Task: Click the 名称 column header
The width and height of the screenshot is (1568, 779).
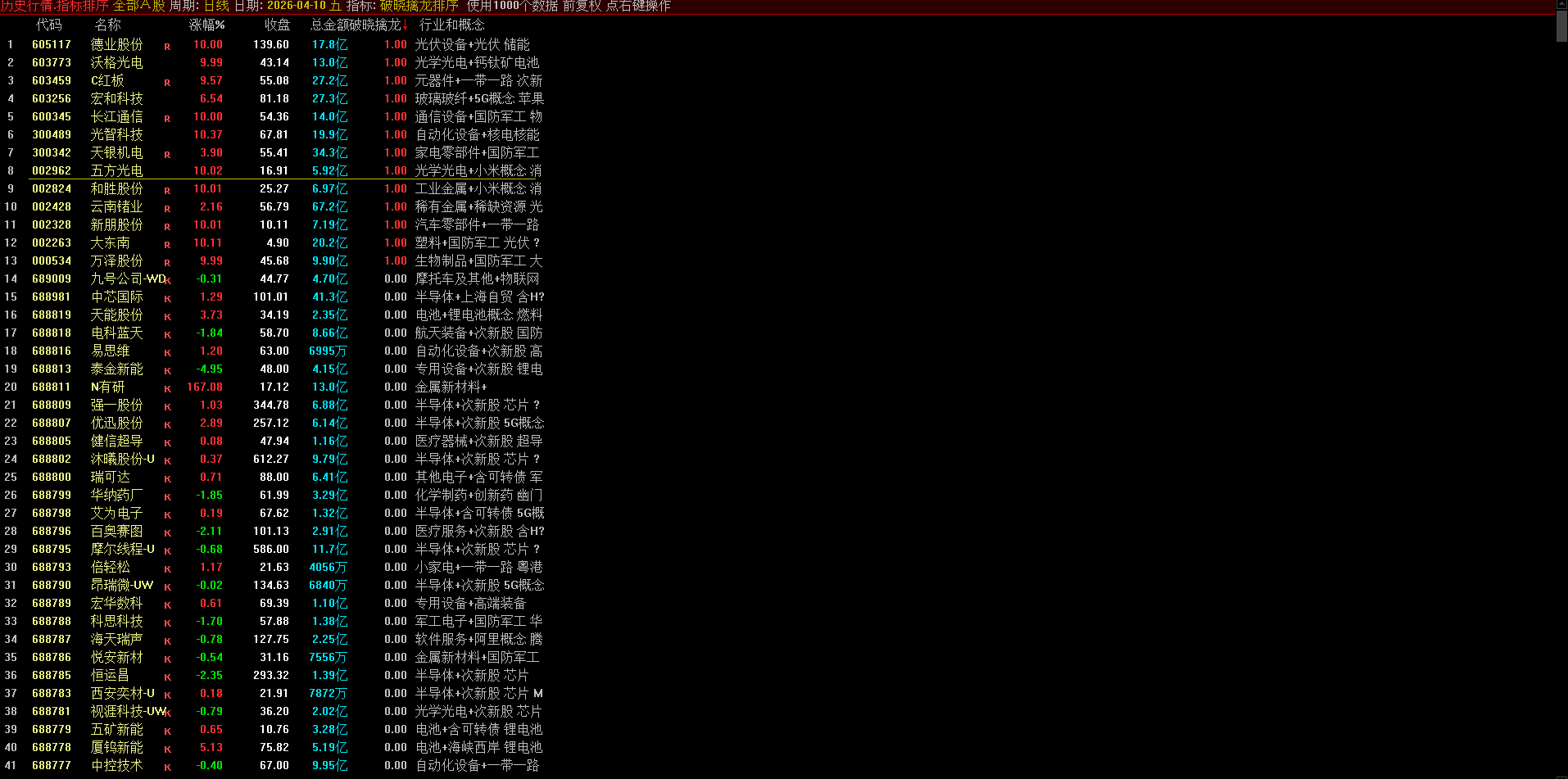Action: click(x=107, y=25)
